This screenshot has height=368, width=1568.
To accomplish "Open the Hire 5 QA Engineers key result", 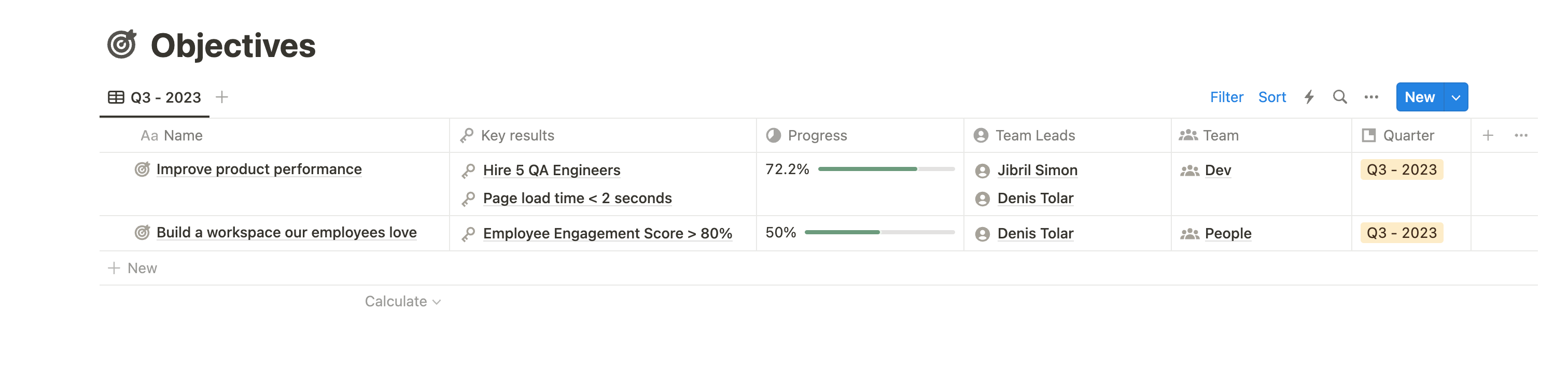I will pyautogui.click(x=551, y=171).
